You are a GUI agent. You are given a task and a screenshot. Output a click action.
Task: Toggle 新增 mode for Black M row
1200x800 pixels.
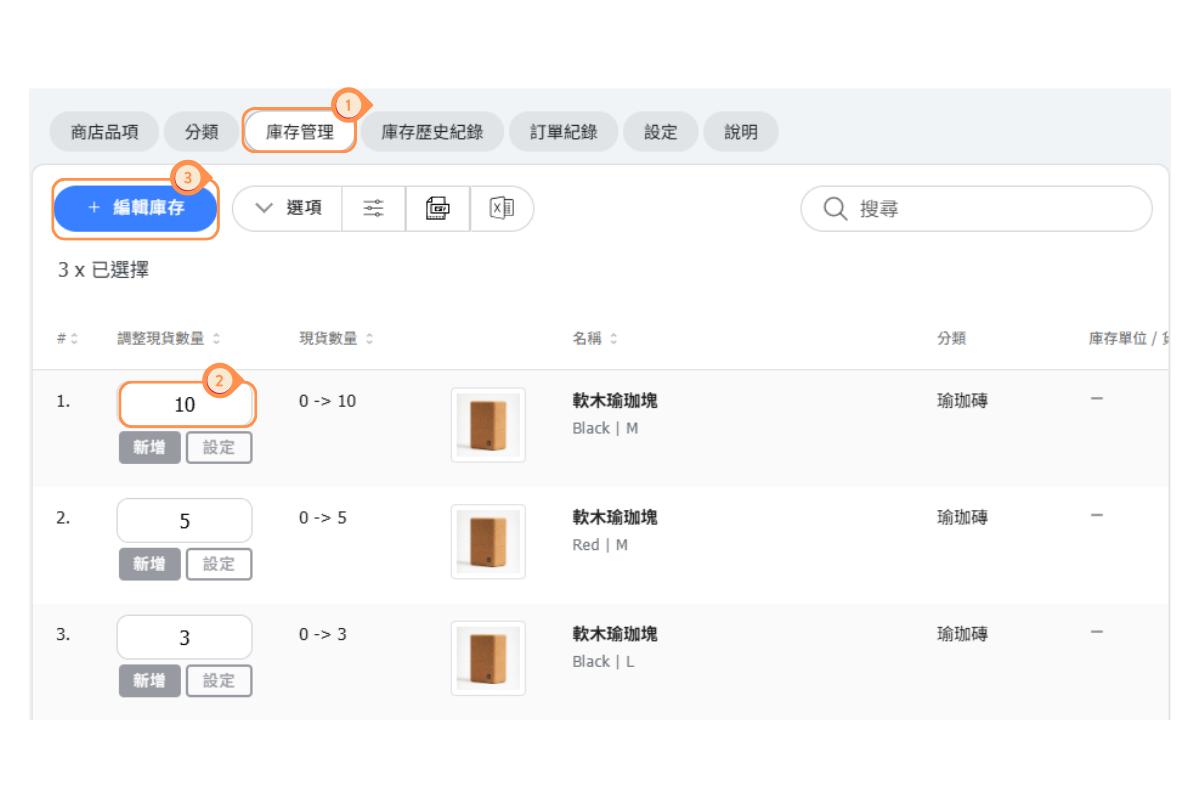[x=149, y=447]
